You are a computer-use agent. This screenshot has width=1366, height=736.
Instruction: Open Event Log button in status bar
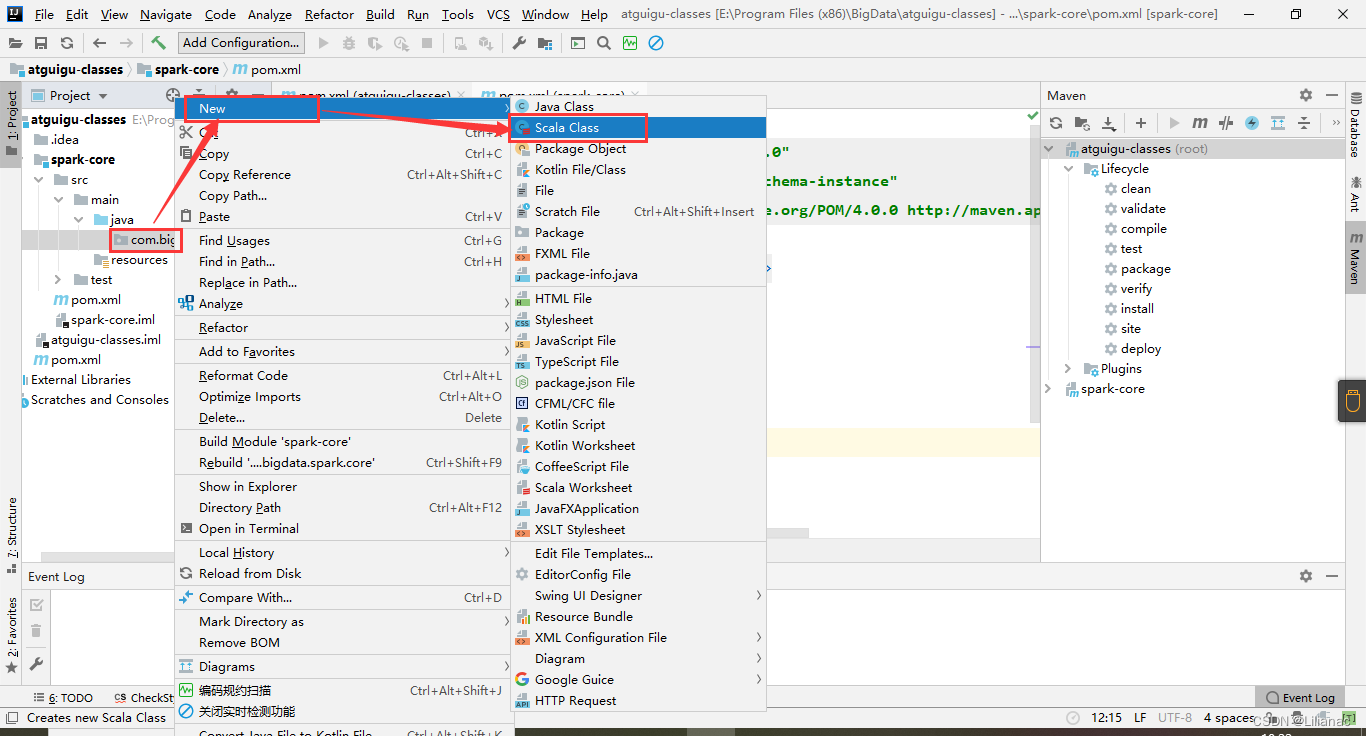click(1300, 698)
